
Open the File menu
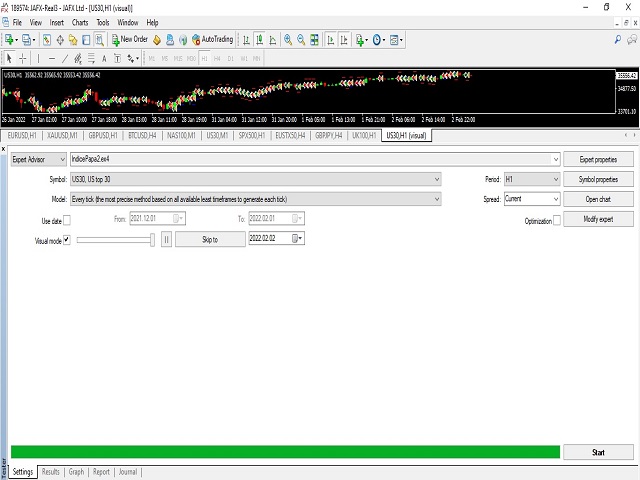17,22
